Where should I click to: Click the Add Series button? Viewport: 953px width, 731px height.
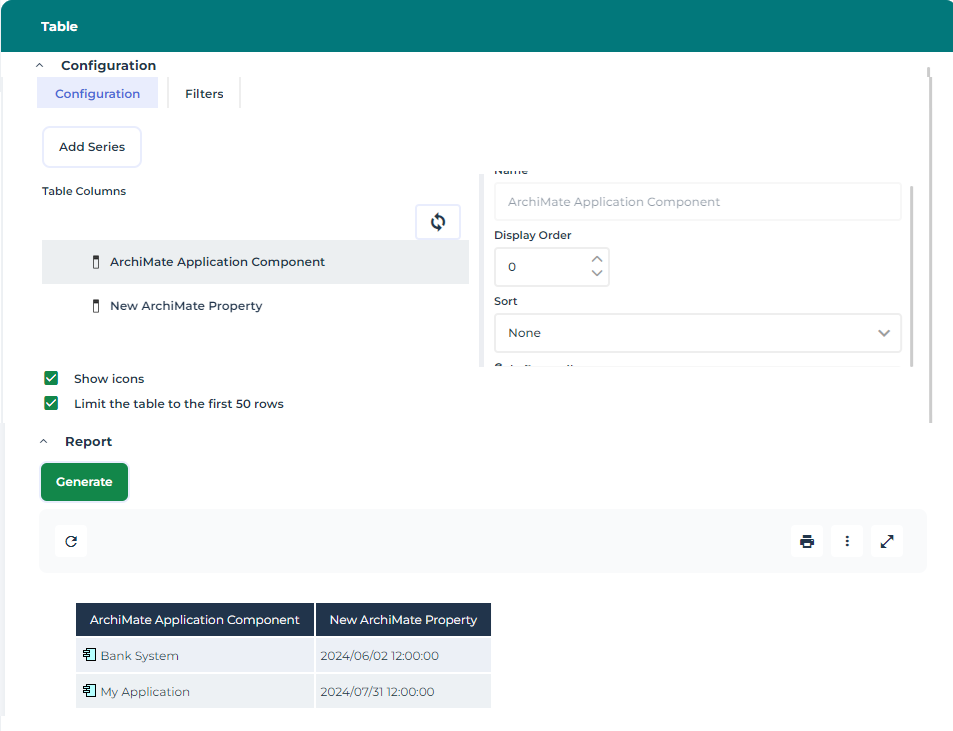point(92,147)
